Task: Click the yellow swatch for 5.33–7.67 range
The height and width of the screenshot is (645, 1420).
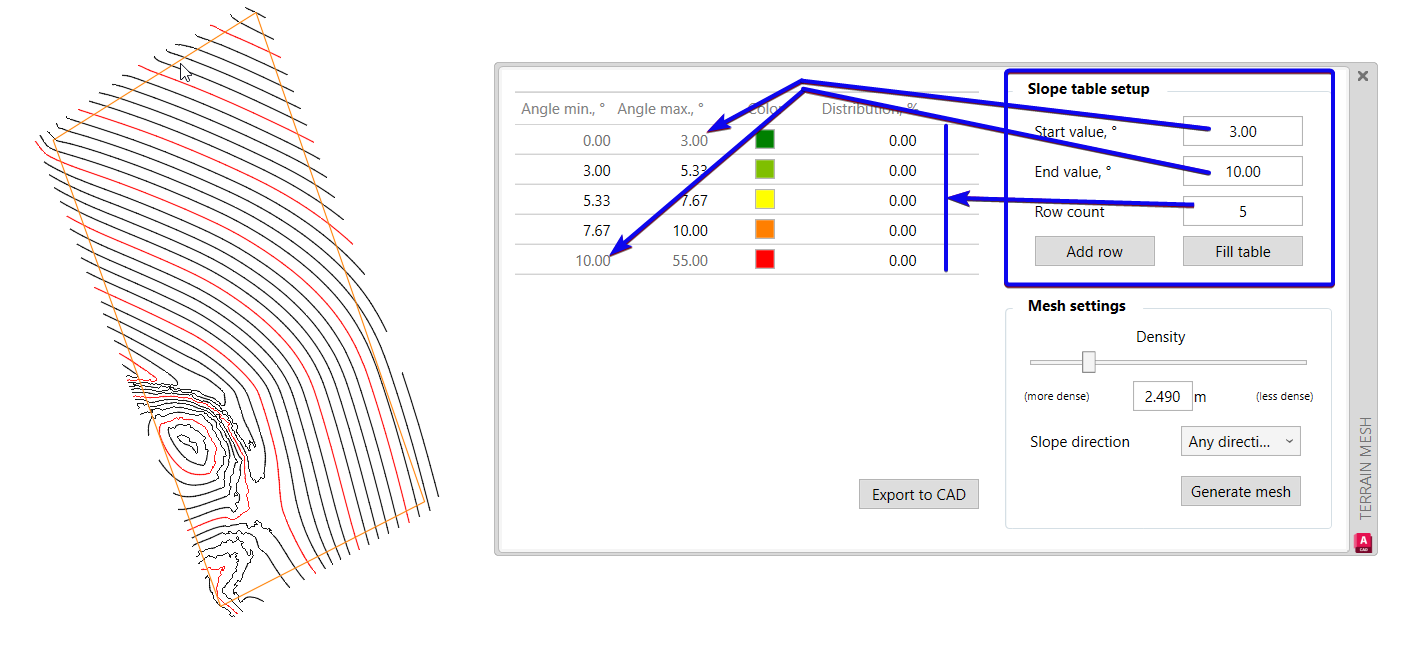Action: pos(764,200)
